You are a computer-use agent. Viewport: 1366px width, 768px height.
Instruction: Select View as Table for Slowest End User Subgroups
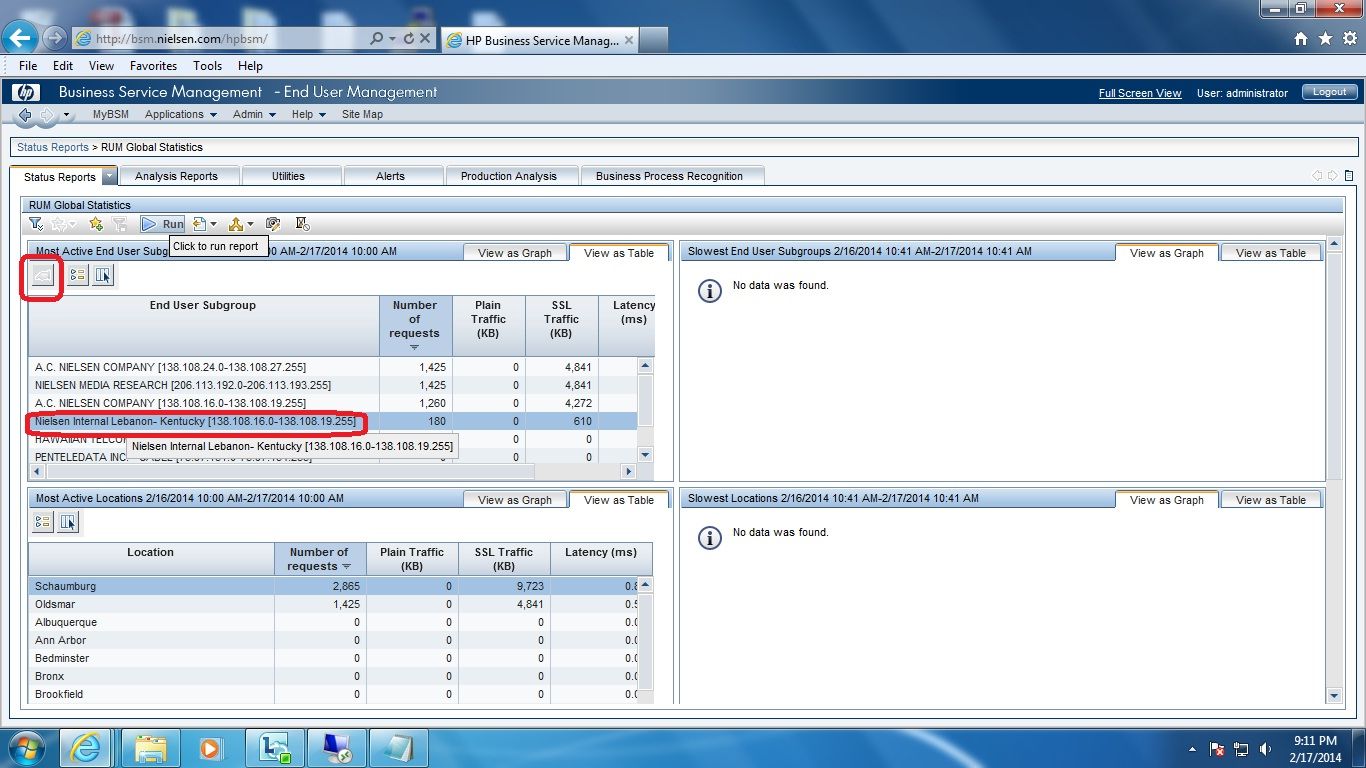1271,253
